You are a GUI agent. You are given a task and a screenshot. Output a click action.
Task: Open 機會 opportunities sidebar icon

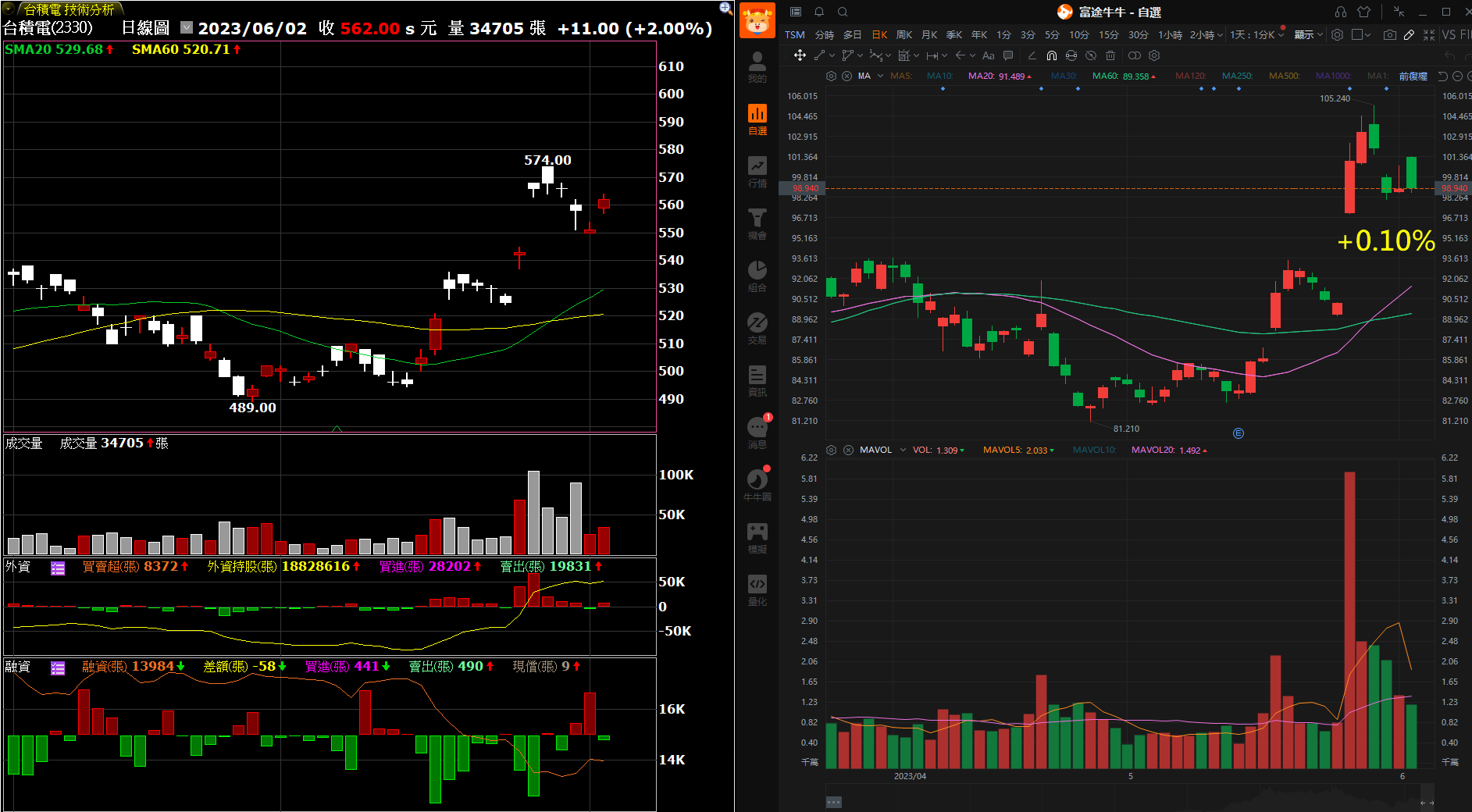pyautogui.click(x=757, y=224)
